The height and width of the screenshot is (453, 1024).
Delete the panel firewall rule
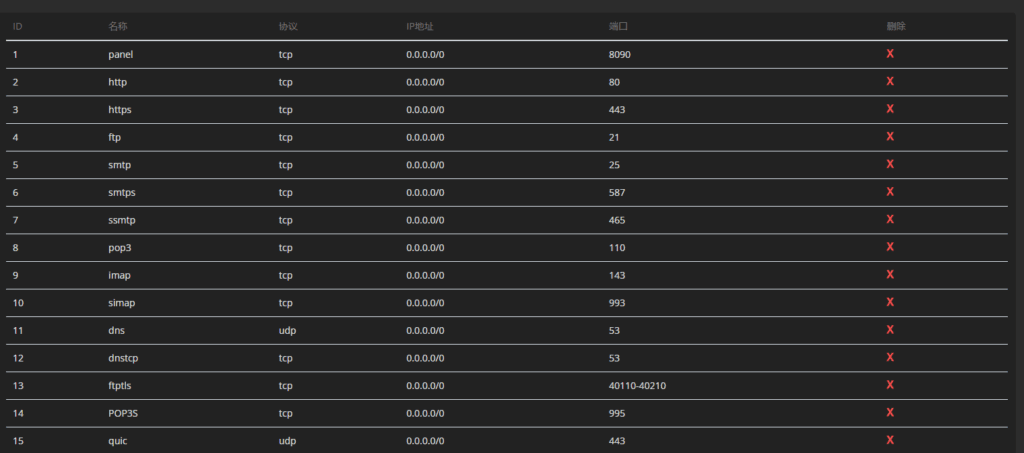[x=890, y=54]
